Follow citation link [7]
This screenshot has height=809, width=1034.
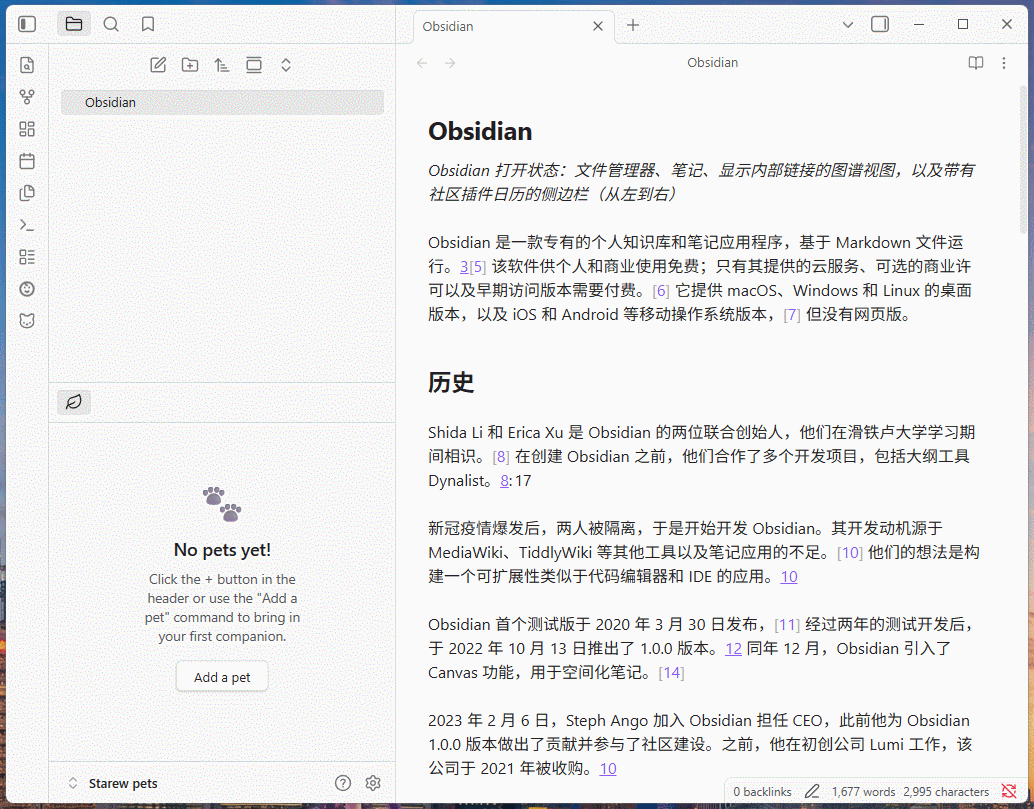click(x=792, y=315)
